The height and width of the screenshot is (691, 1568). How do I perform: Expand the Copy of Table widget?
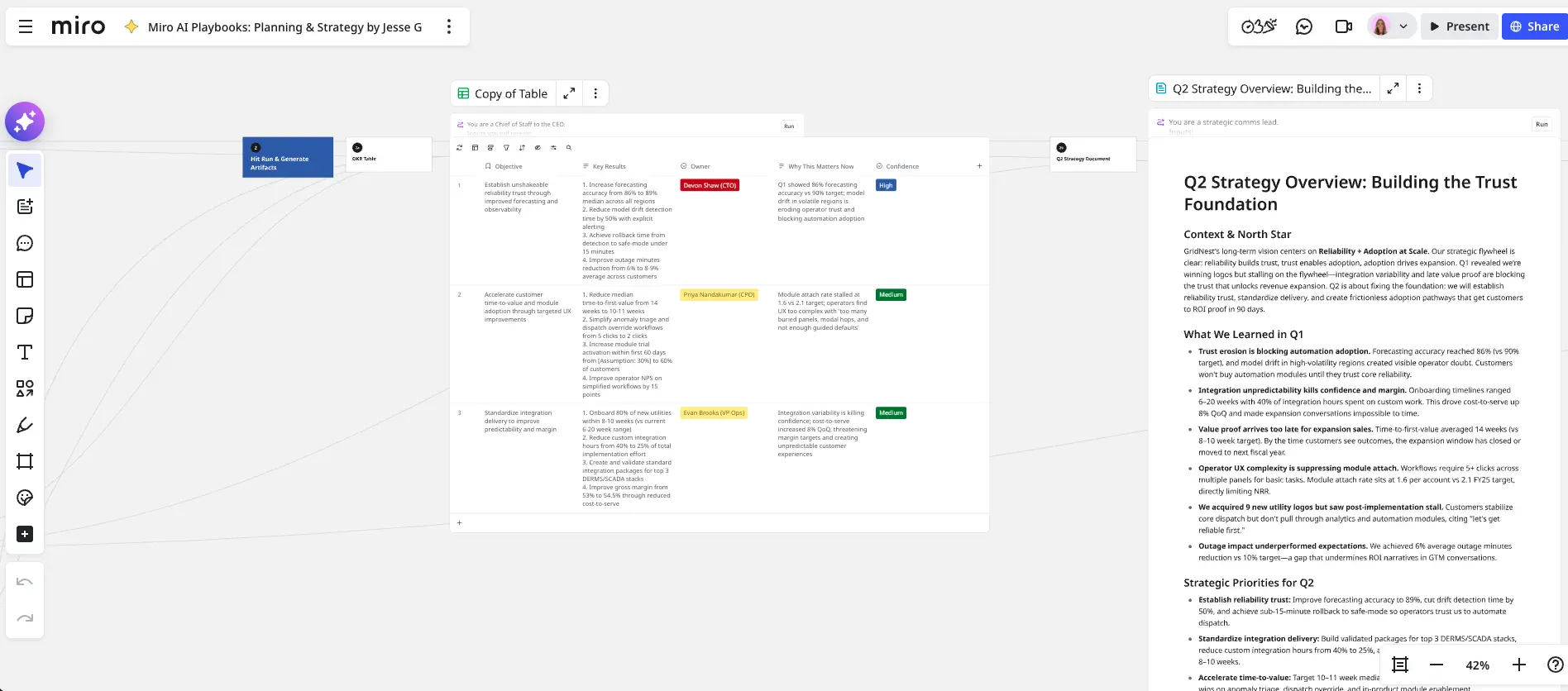click(x=569, y=93)
